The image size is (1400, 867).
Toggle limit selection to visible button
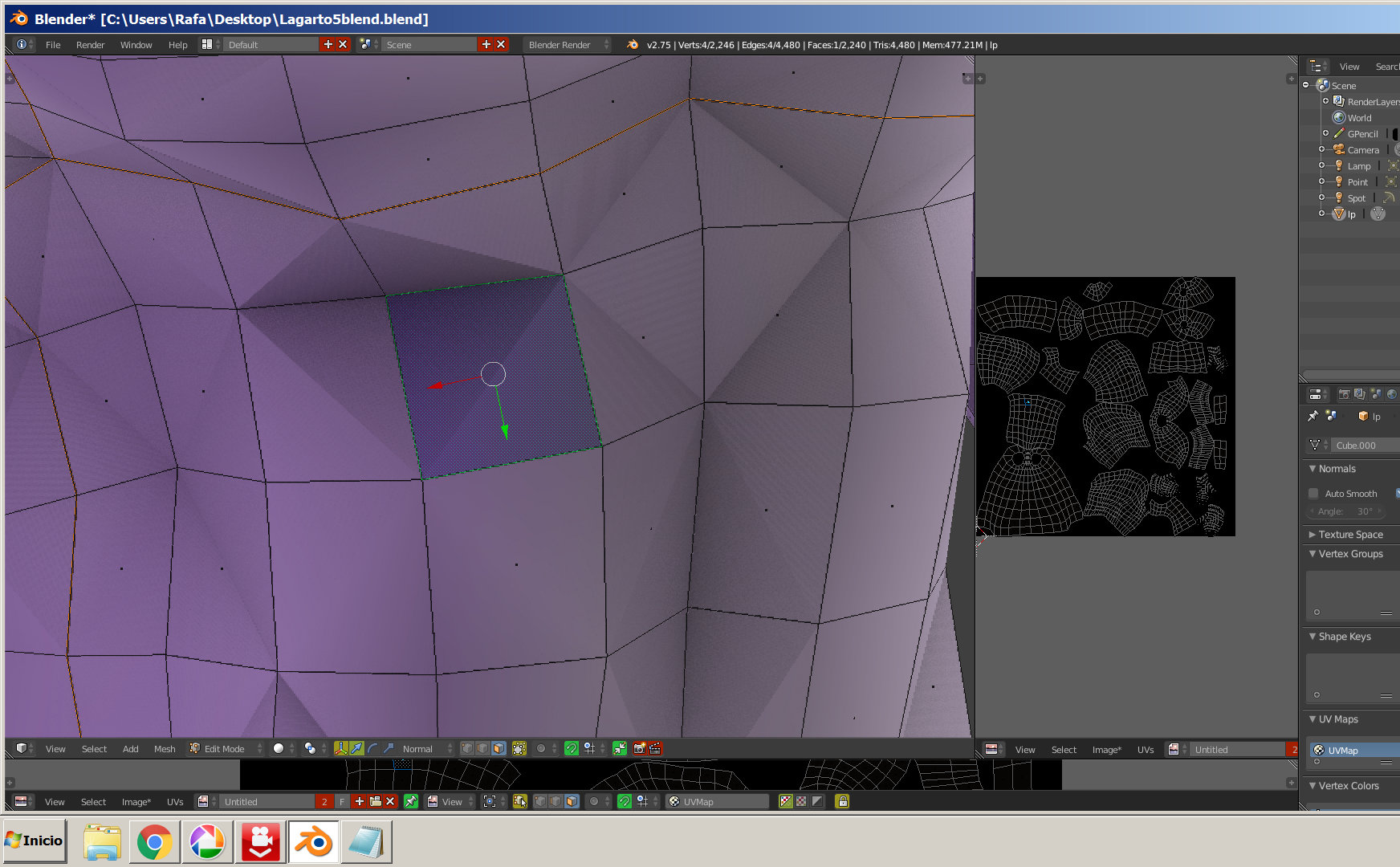(x=519, y=748)
